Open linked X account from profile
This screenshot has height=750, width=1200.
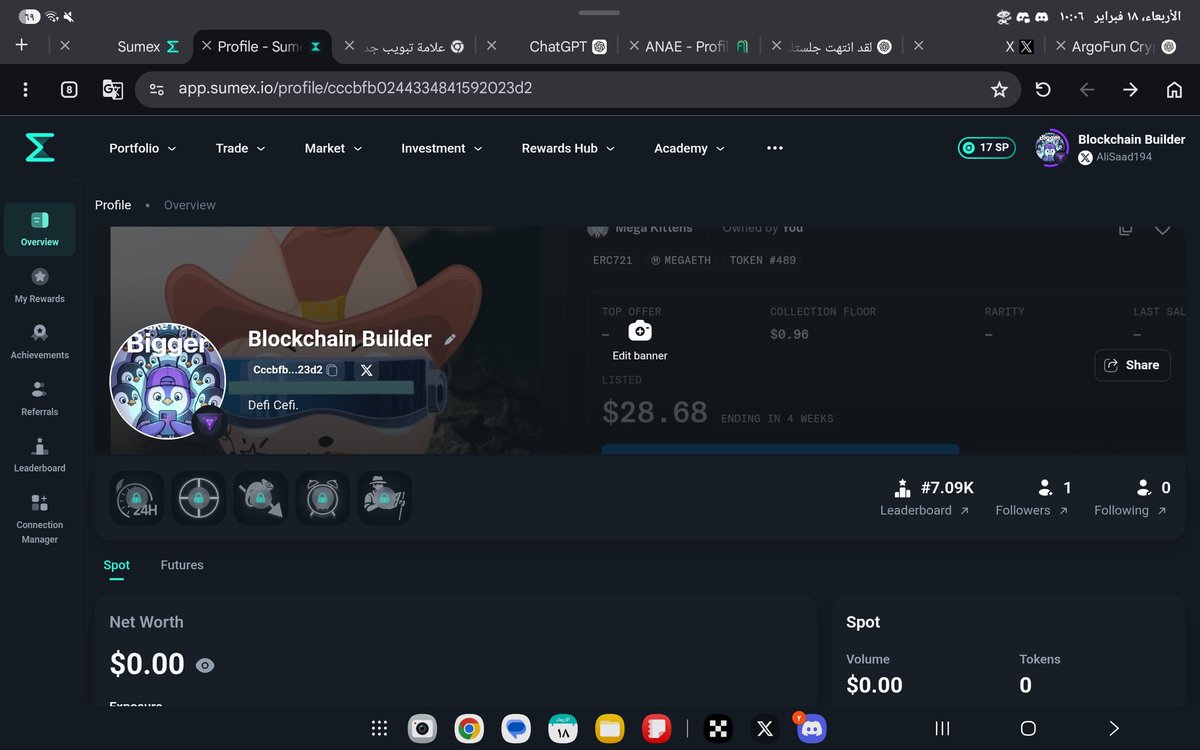(x=366, y=370)
